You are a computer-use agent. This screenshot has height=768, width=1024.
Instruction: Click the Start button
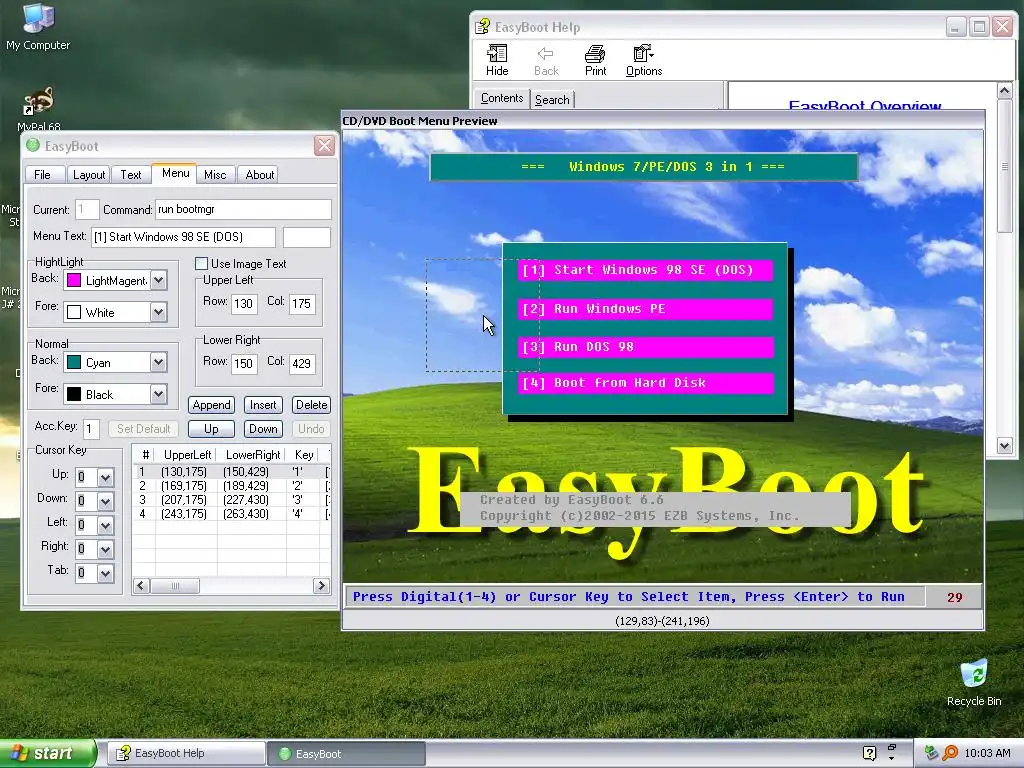click(x=48, y=753)
